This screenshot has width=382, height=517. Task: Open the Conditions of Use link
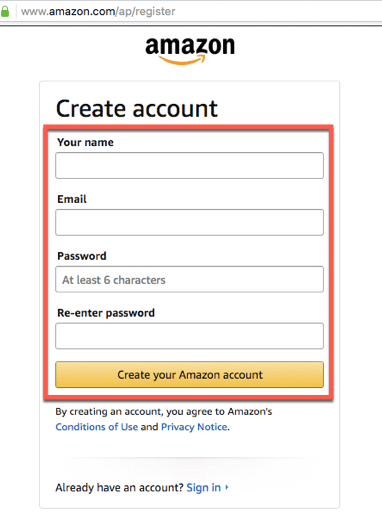(x=97, y=427)
